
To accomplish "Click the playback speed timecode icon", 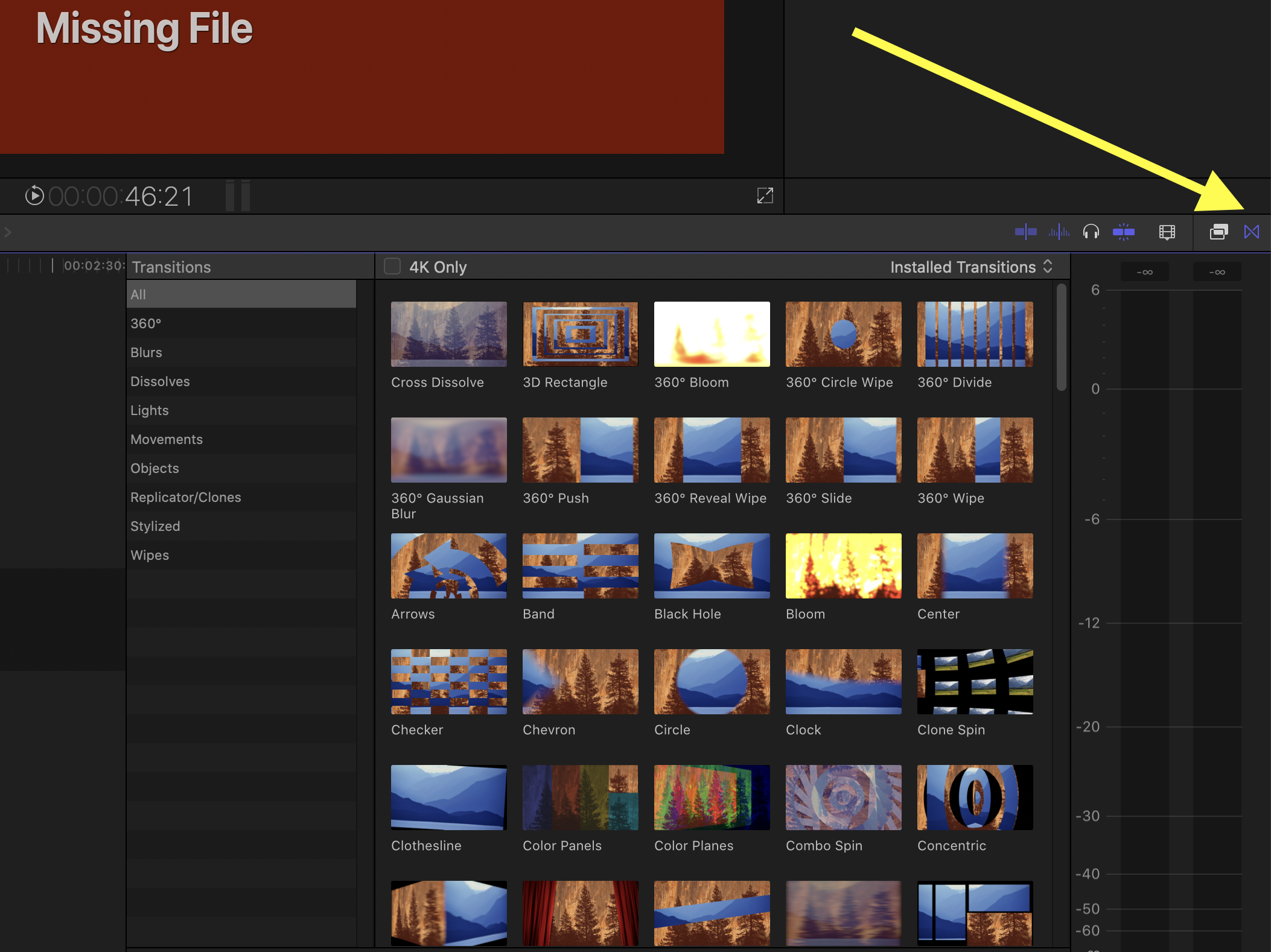I will point(34,195).
